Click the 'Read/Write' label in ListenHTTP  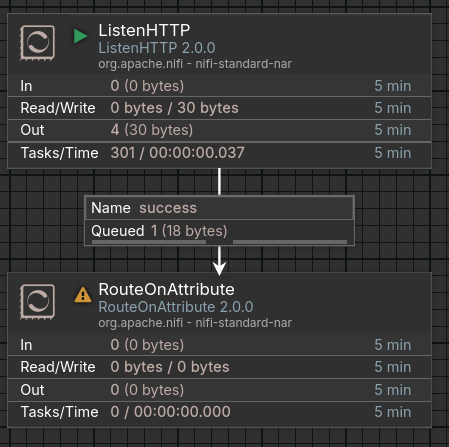[58, 108]
